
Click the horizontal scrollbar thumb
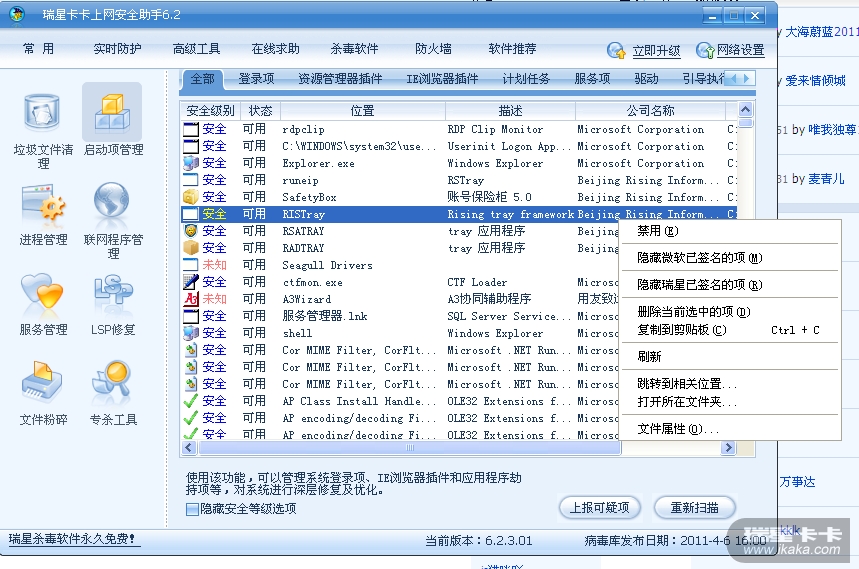(x=409, y=448)
